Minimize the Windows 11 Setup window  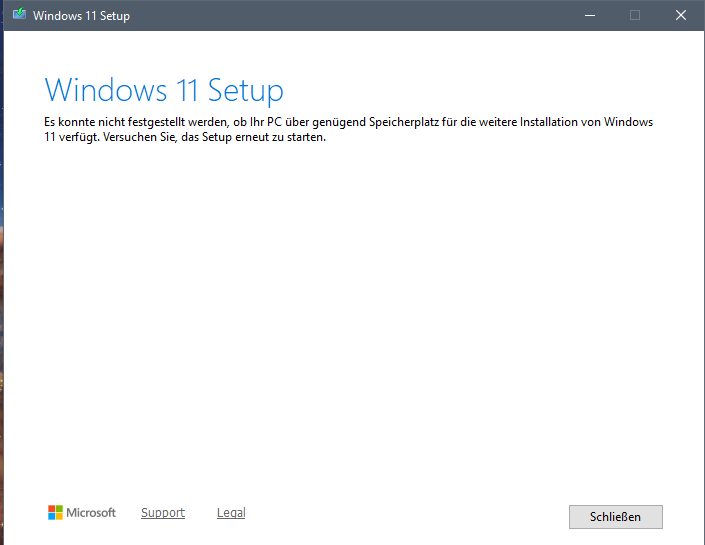click(590, 15)
